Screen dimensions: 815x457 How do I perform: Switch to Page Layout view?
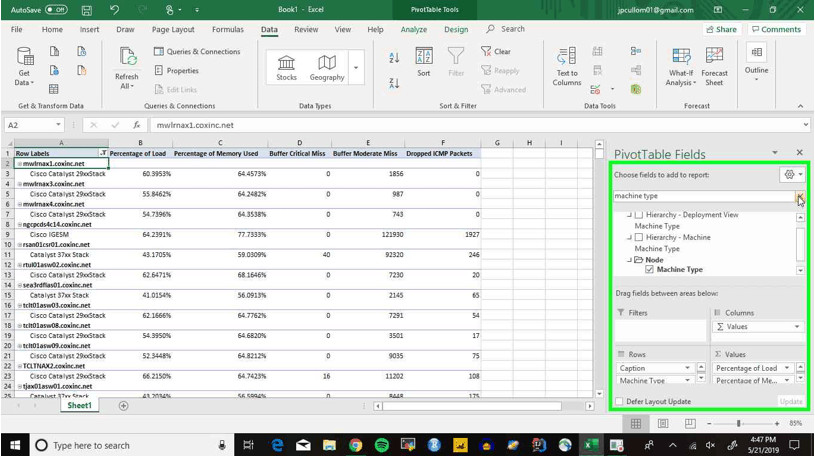(x=663, y=424)
